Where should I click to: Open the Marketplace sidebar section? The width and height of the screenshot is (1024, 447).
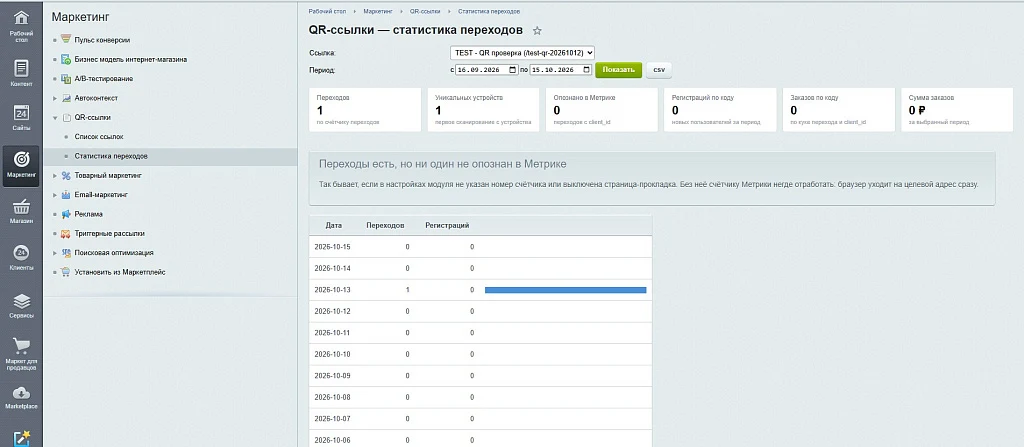(22, 397)
